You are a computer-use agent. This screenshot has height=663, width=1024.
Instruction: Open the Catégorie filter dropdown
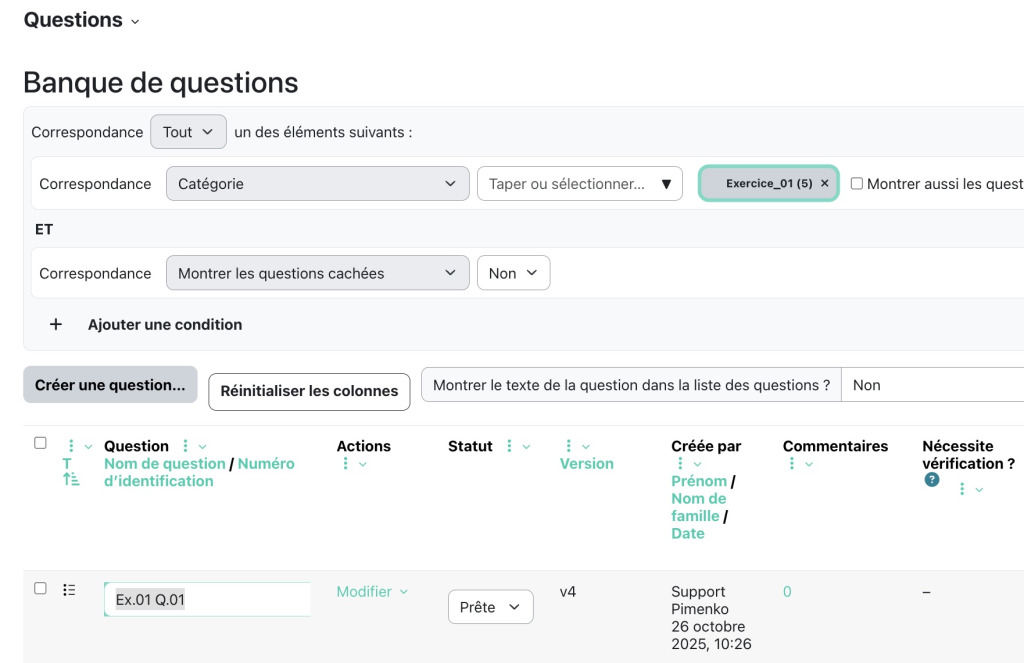[x=317, y=183]
